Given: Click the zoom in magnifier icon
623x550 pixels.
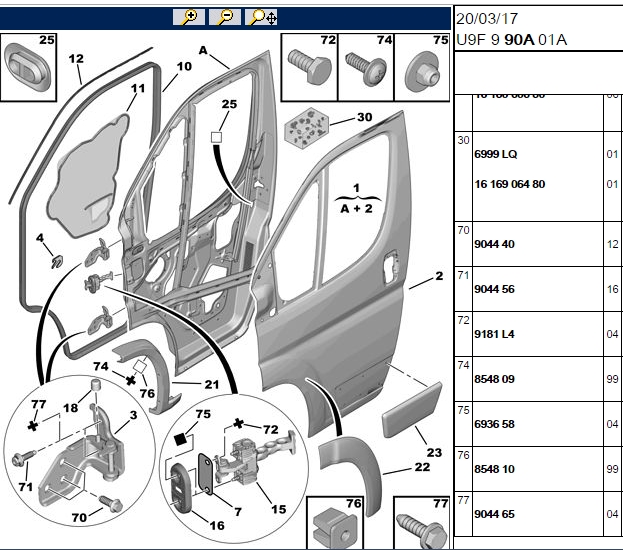Looking at the screenshot, I should pyautogui.click(x=189, y=17).
